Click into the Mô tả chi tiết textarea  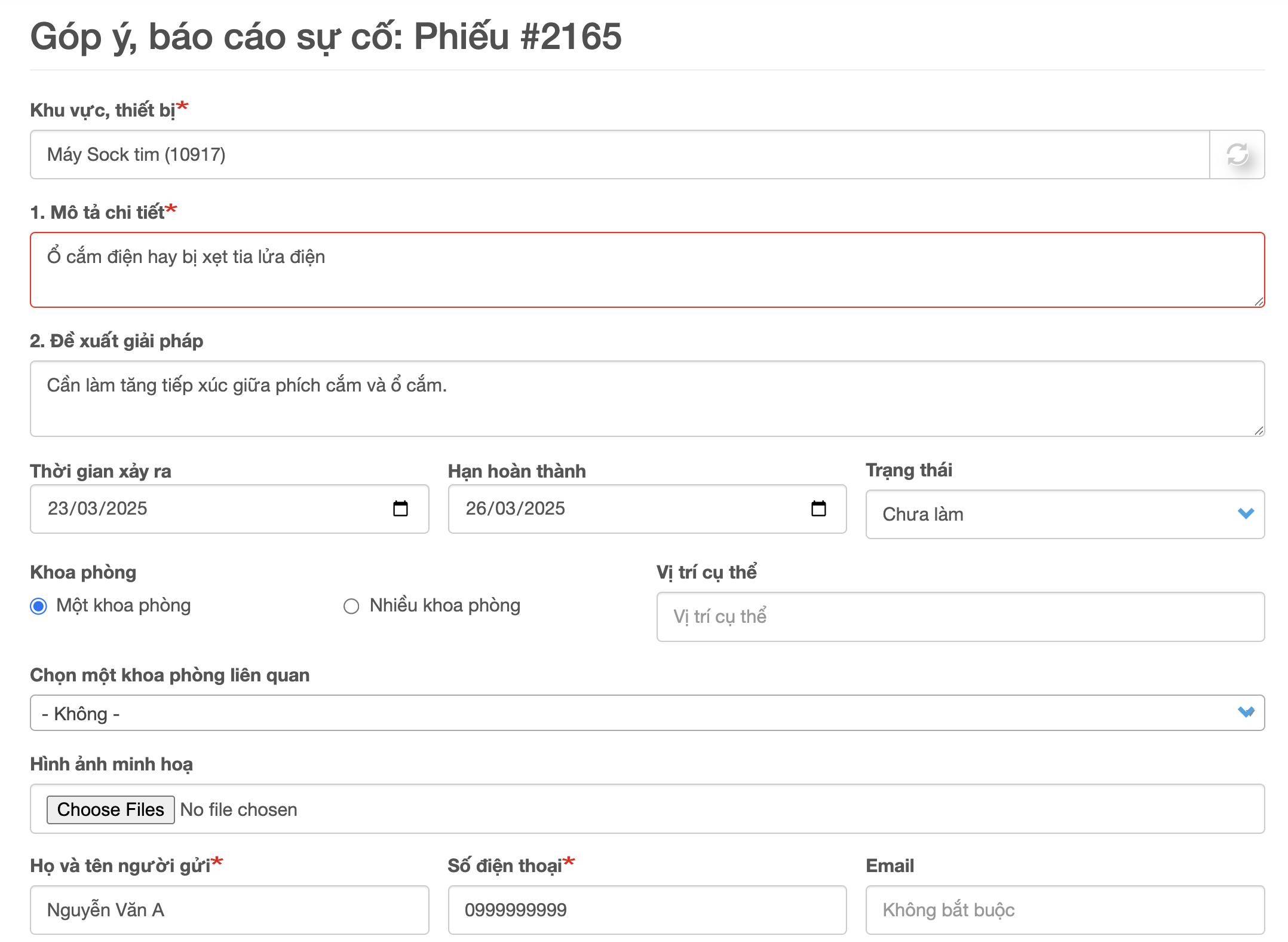[x=646, y=270]
